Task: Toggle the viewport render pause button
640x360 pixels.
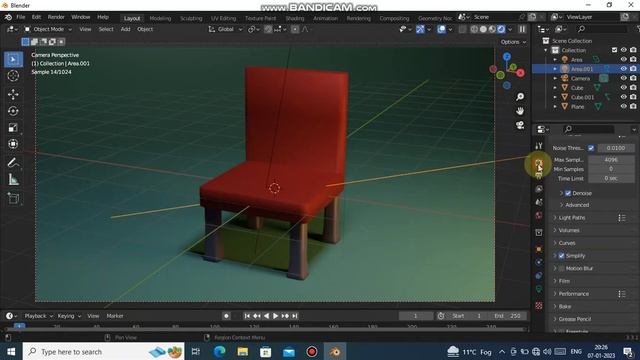Action: 522,29
